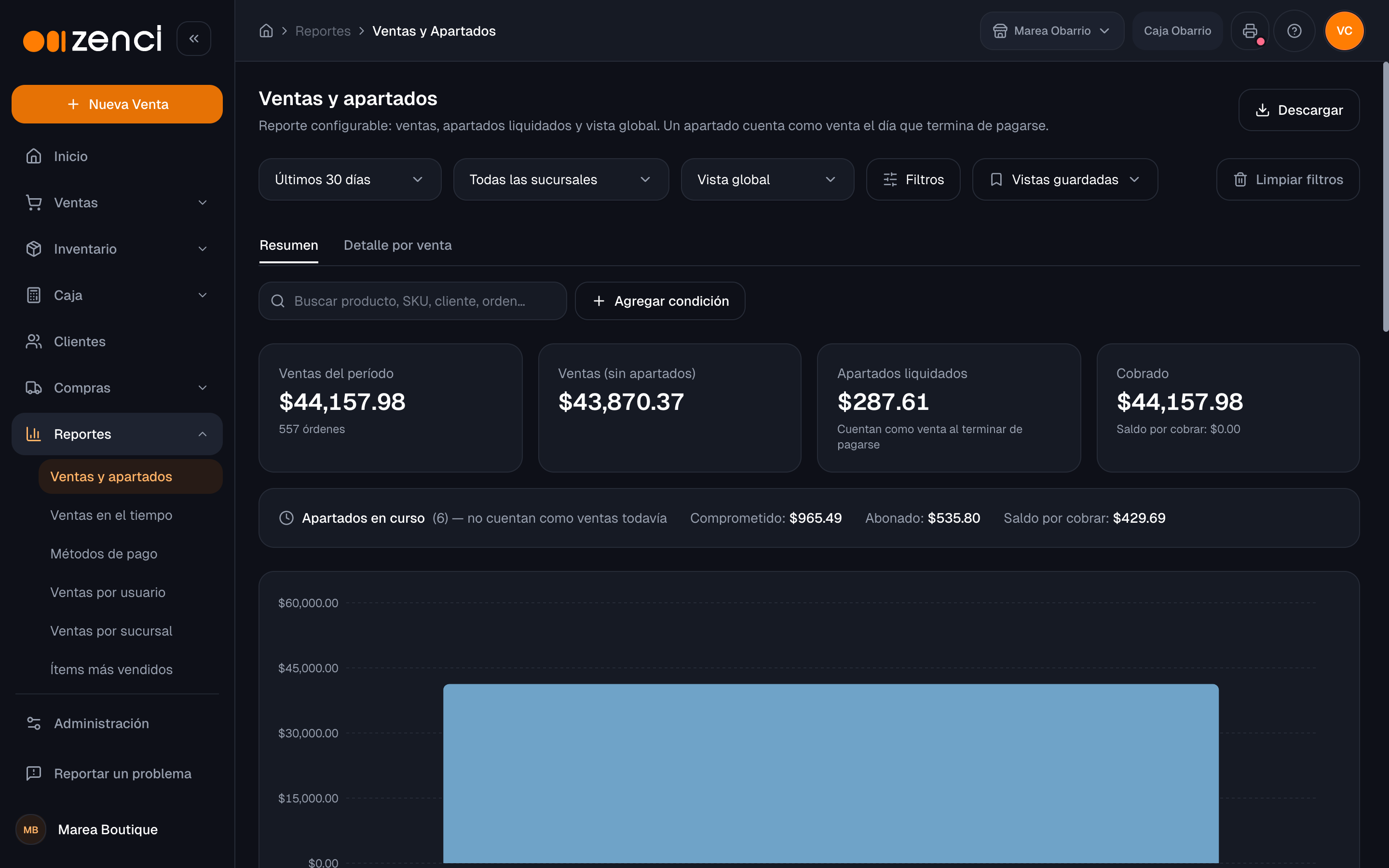Open the Ventas por sucursal report

130,631
